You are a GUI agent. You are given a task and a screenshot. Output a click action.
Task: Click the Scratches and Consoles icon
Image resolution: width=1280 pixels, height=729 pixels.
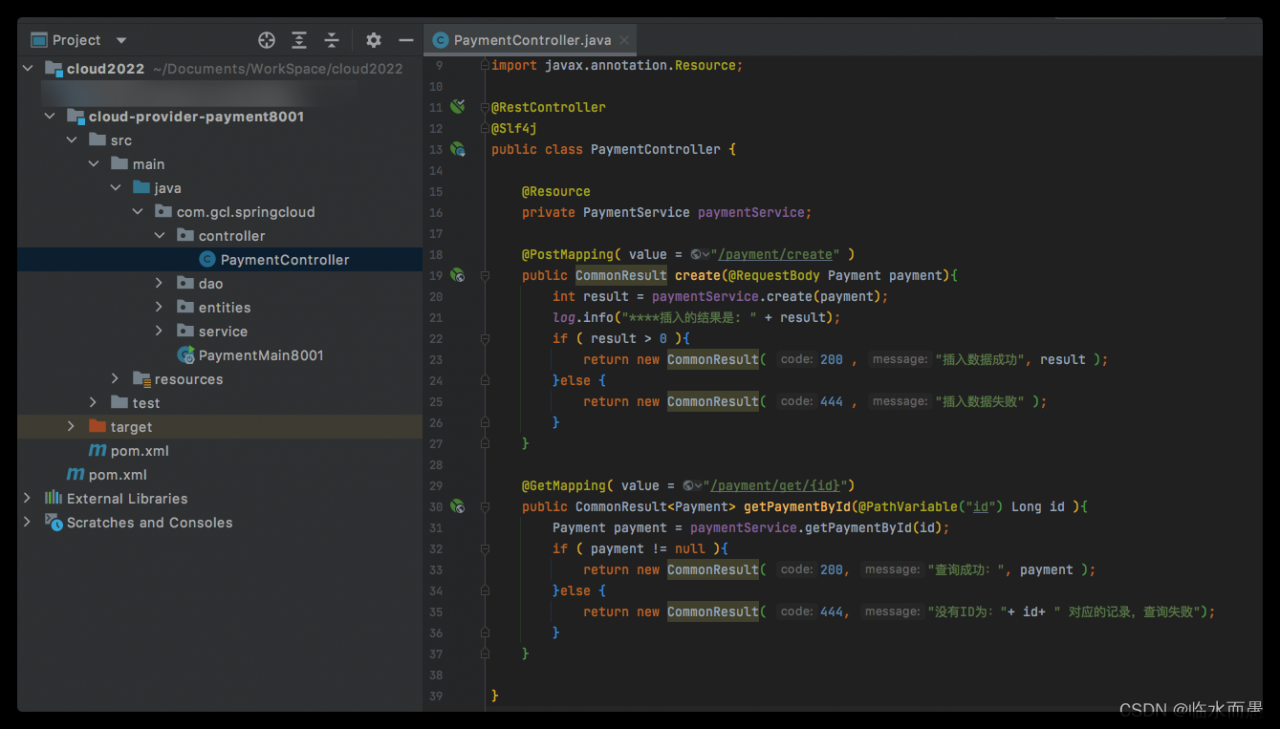pos(53,522)
